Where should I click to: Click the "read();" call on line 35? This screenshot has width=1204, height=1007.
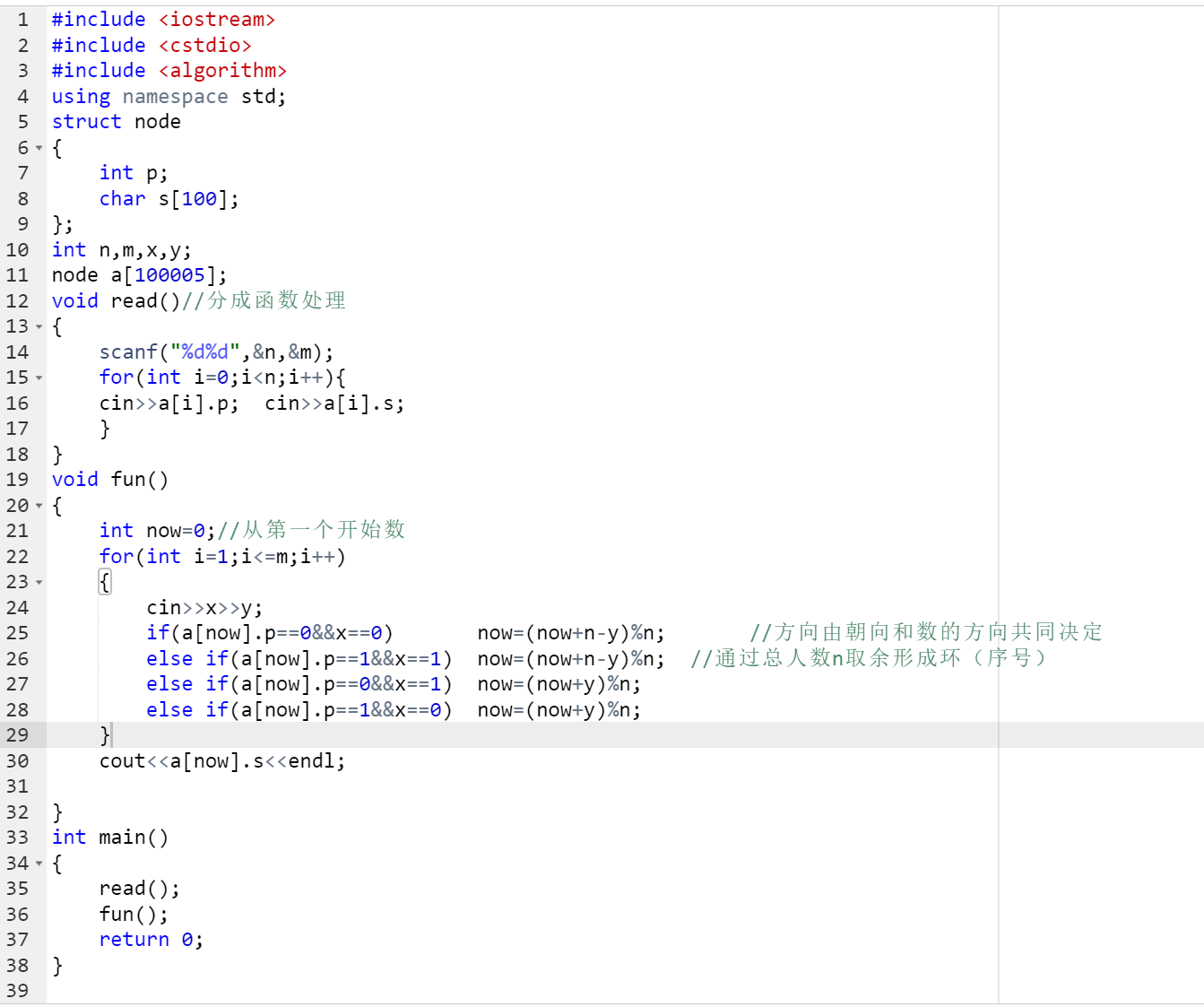click(x=140, y=889)
